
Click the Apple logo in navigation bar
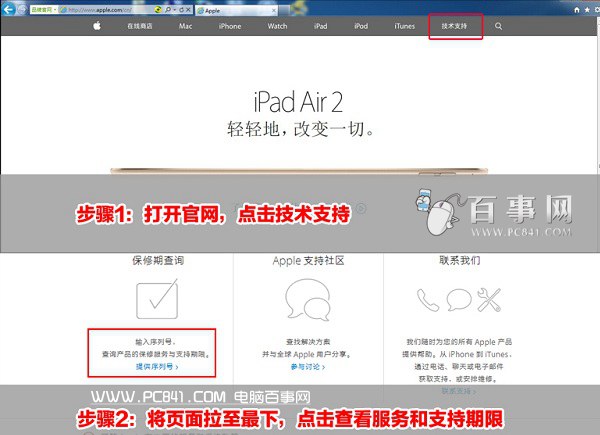[97, 26]
